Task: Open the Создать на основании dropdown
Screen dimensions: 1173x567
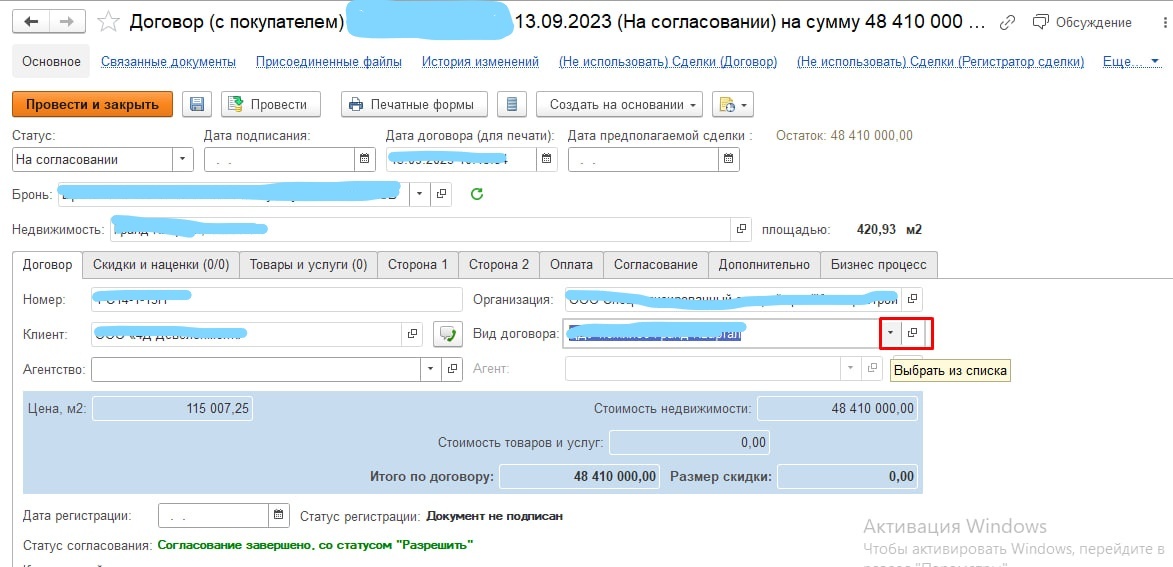Action: point(619,104)
